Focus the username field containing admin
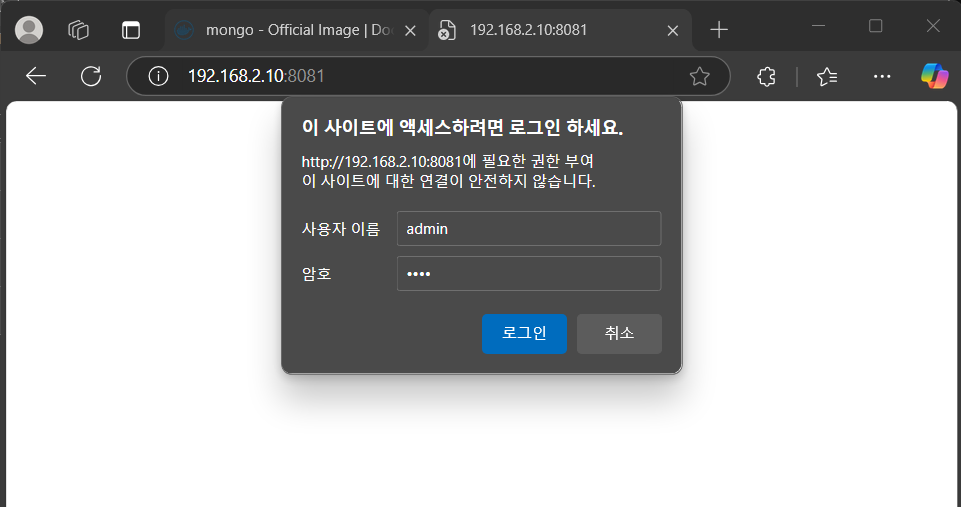The image size is (961, 507). point(529,229)
